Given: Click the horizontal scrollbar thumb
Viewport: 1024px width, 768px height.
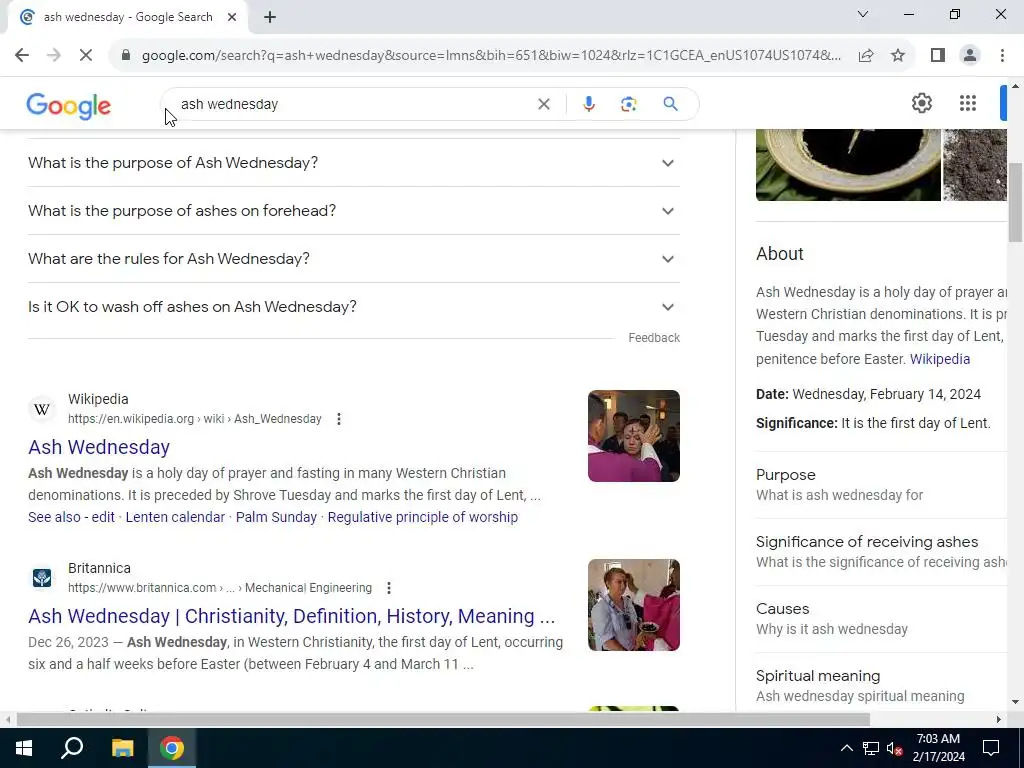Looking at the screenshot, I should pos(443,720).
